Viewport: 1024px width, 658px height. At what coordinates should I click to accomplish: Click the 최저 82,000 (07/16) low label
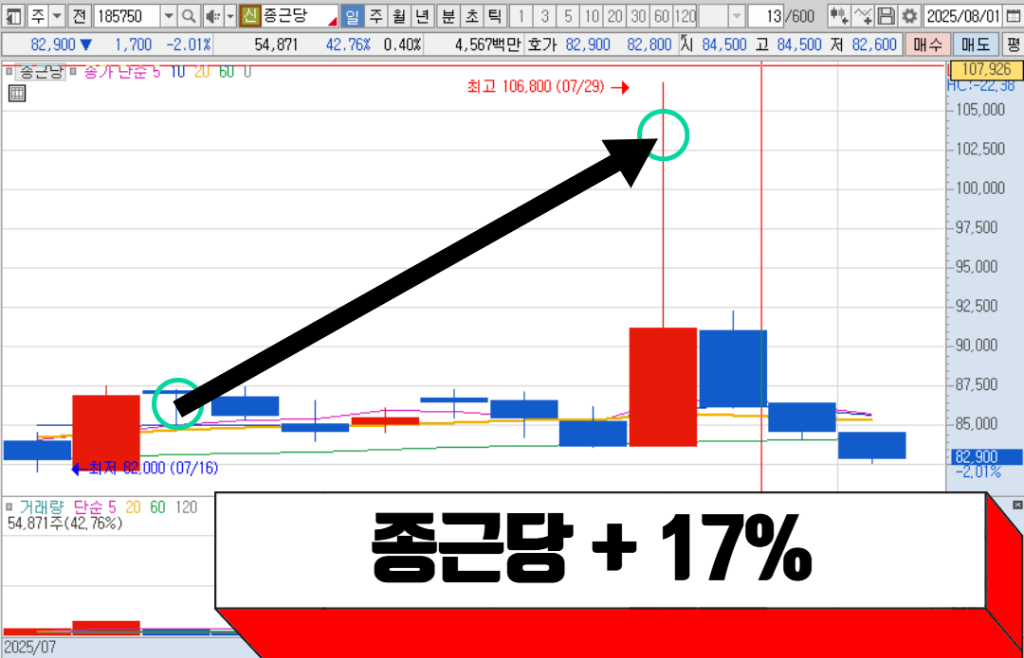click(154, 467)
